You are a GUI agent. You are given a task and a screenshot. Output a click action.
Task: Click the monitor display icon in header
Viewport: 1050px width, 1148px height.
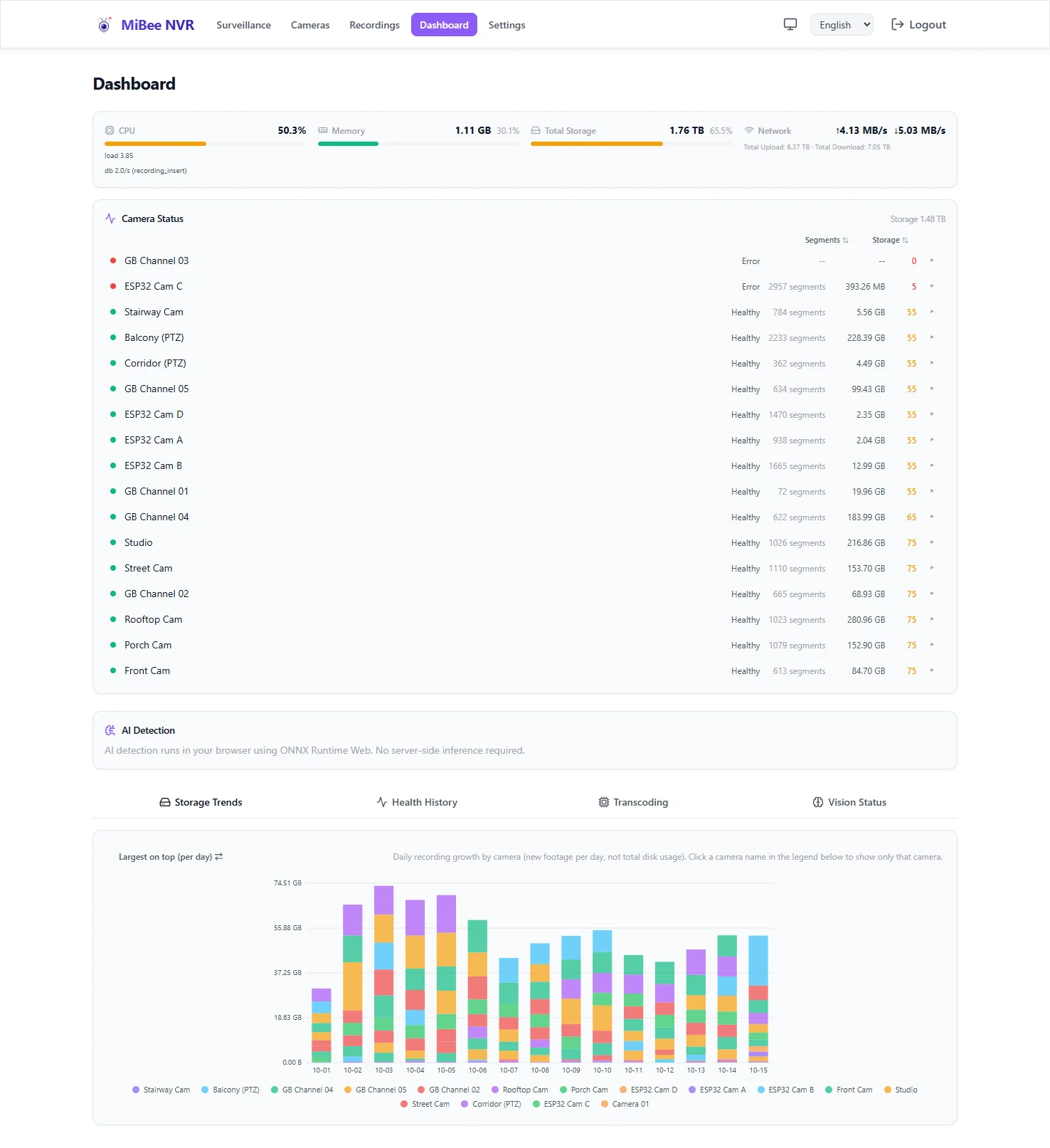(x=790, y=24)
